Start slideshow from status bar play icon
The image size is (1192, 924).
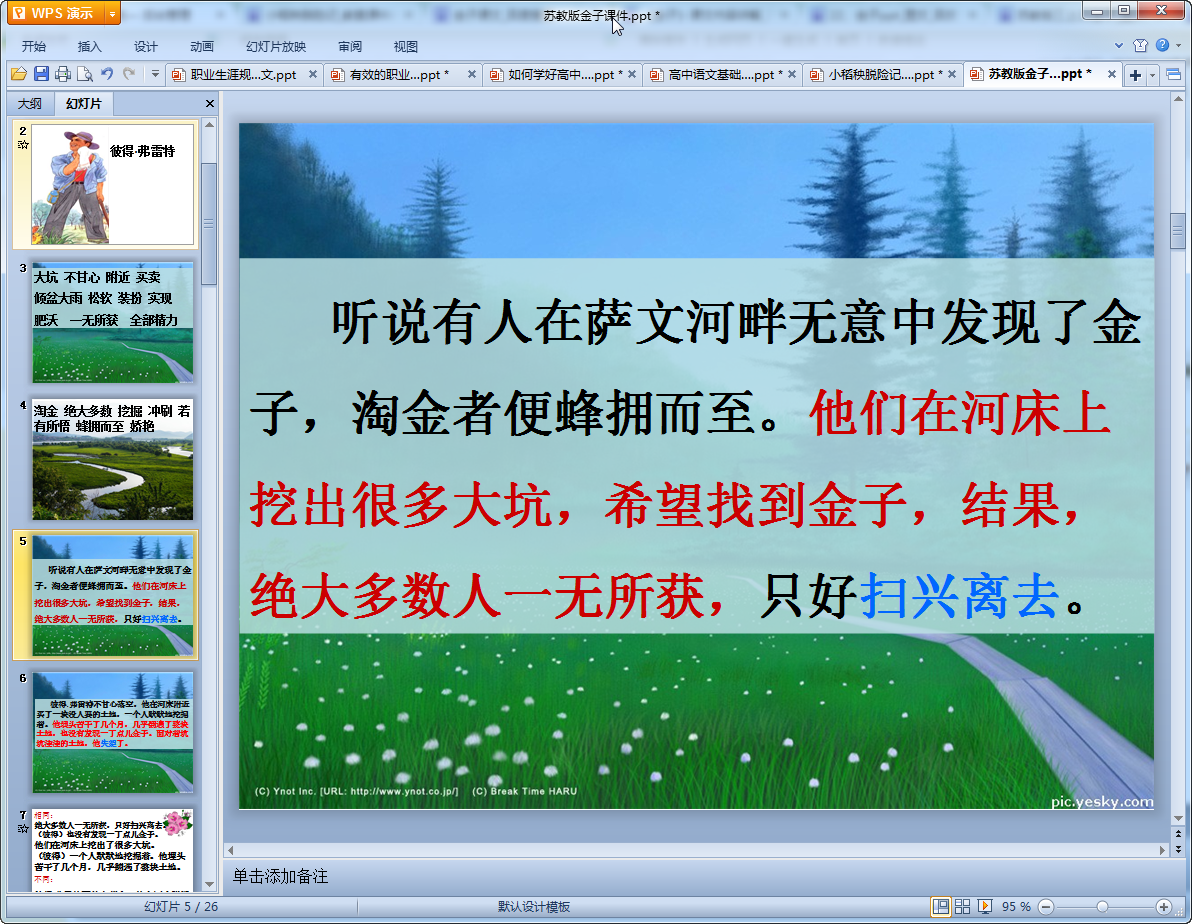coord(984,907)
